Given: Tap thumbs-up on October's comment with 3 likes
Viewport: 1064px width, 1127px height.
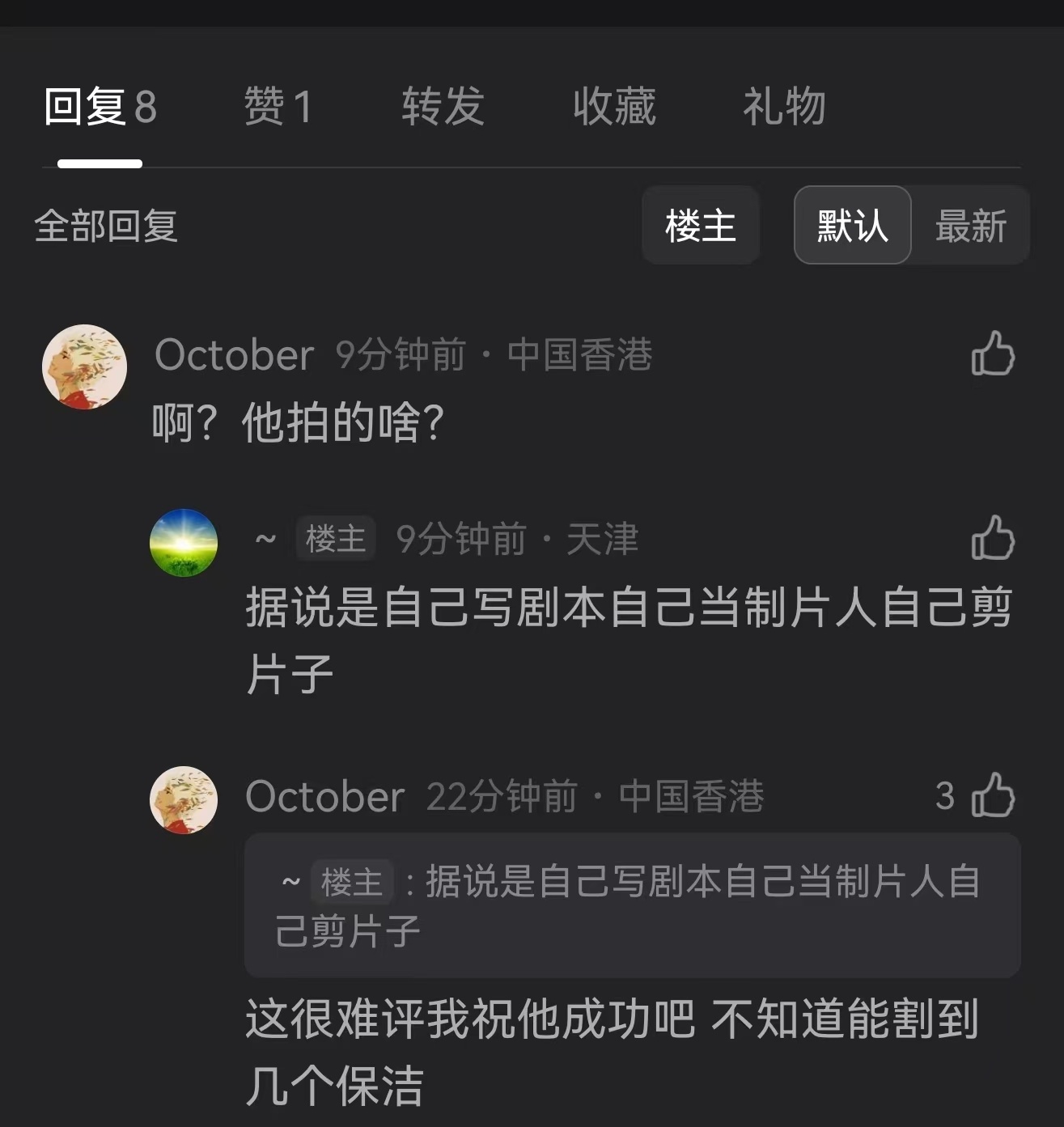Looking at the screenshot, I should pyautogui.click(x=993, y=795).
